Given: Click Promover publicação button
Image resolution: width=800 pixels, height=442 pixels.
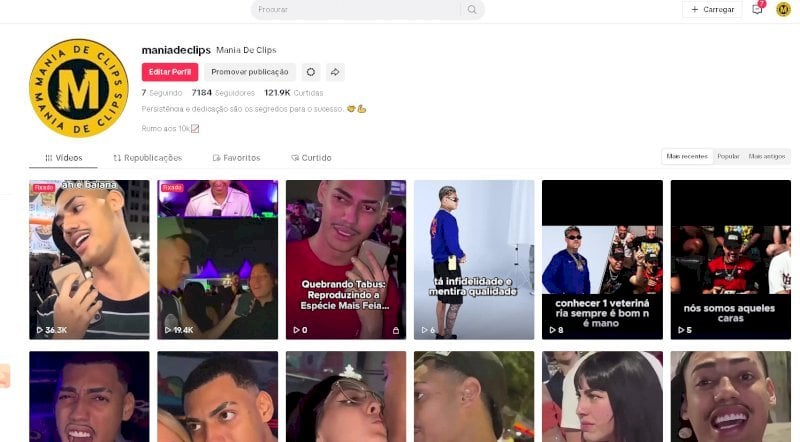Looking at the screenshot, I should coord(250,72).
